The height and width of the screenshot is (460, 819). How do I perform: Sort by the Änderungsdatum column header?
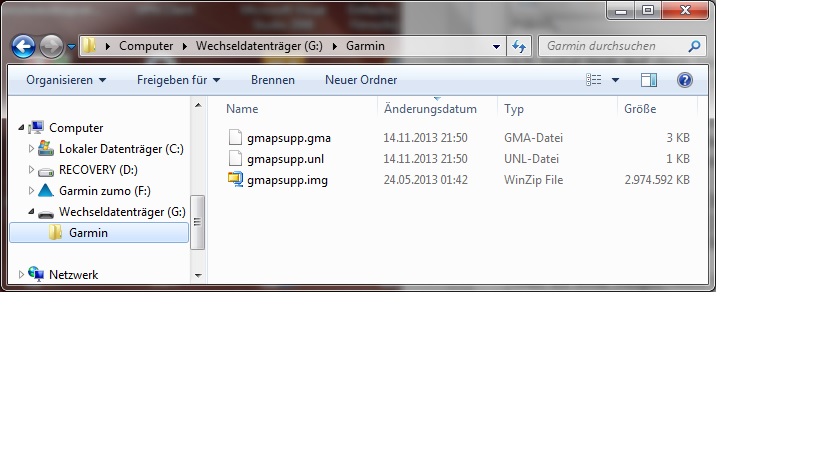pyautogui.click(x=429, y=109)
